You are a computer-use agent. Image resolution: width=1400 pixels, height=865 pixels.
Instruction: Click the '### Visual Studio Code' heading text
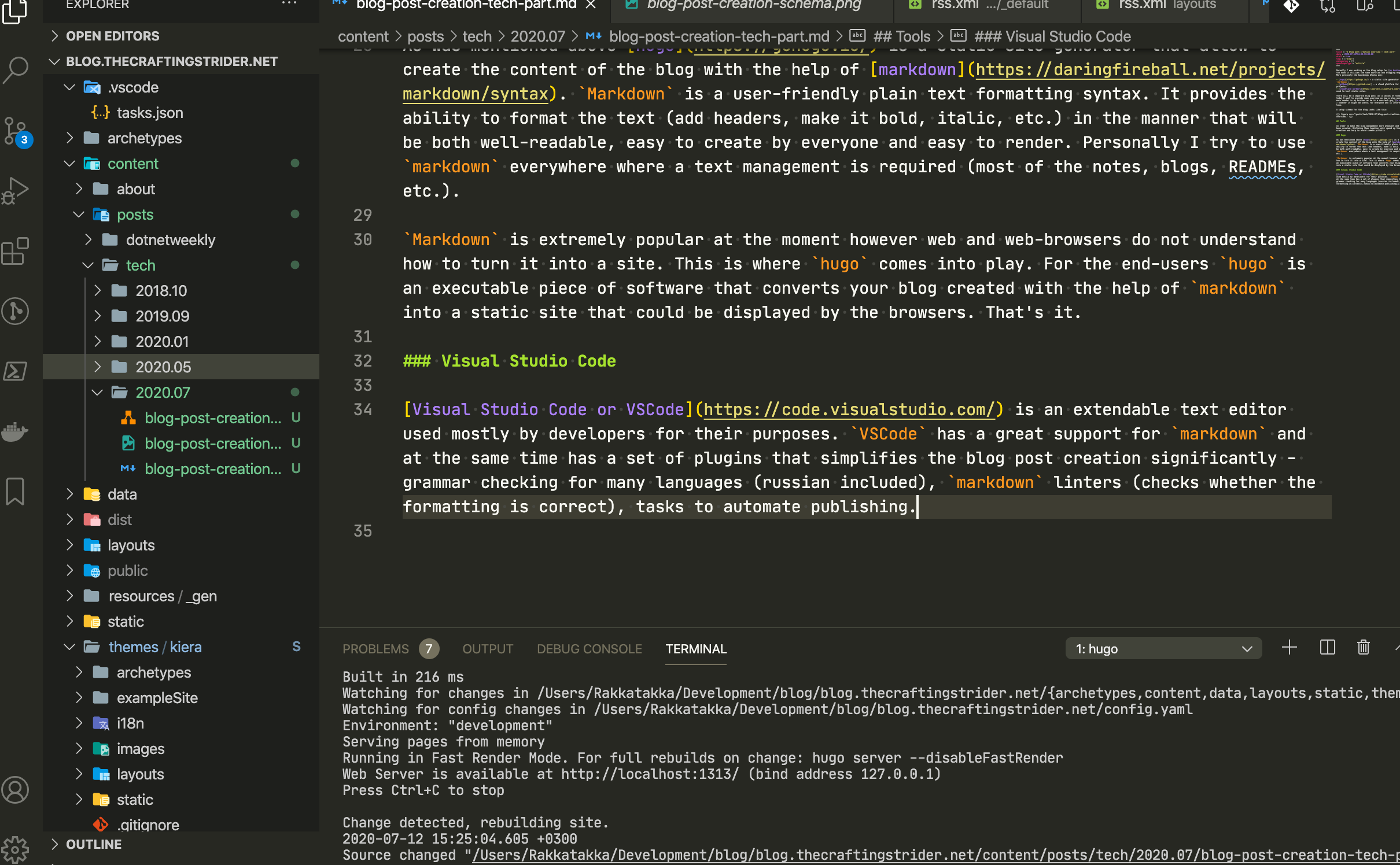(x=509, y=361)
